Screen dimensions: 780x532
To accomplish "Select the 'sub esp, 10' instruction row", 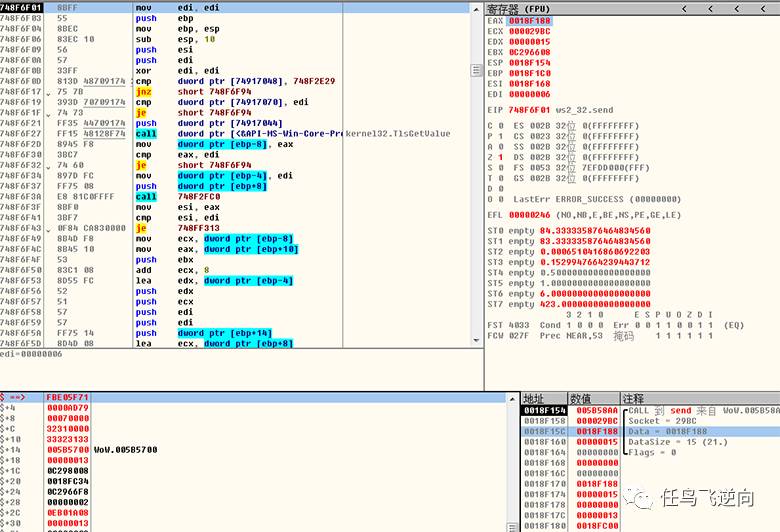I will (235, 39).
